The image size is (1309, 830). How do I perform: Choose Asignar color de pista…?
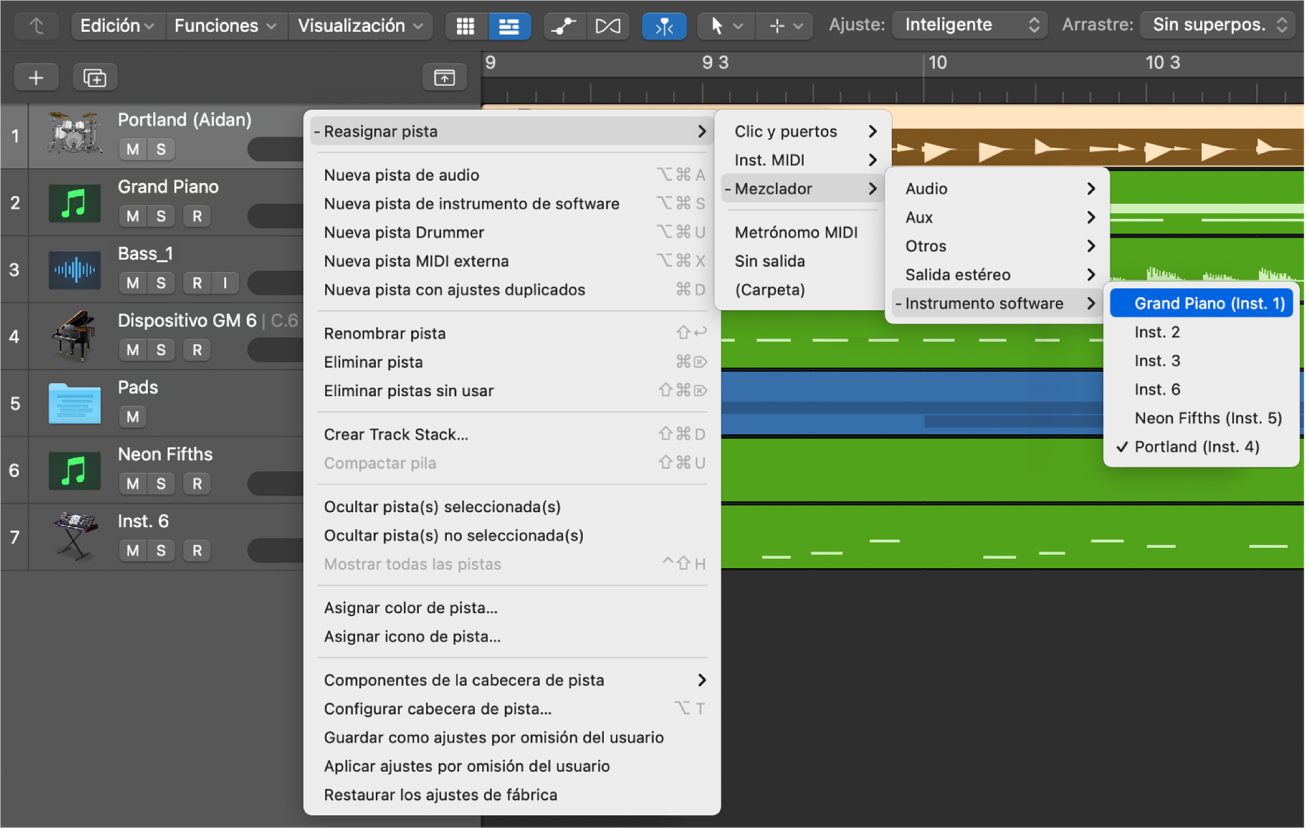pos(512,608)
